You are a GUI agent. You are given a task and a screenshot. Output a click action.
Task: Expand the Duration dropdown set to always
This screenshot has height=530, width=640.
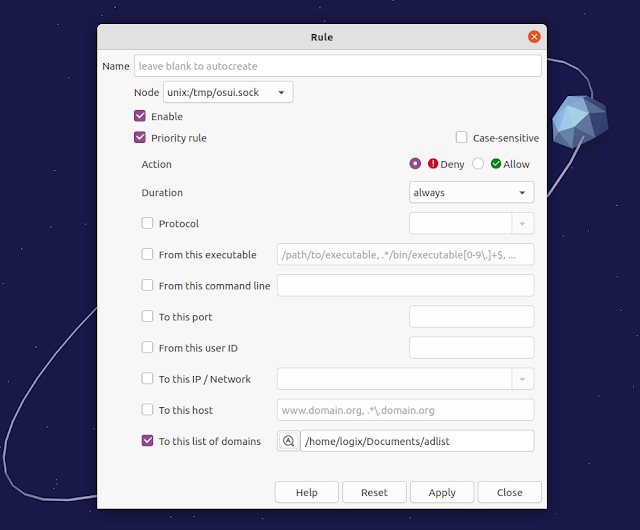471,192
